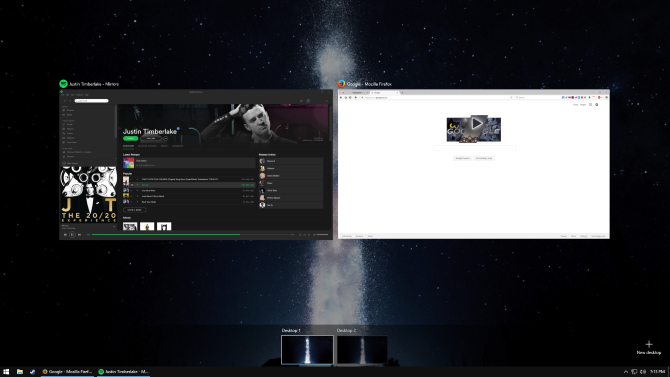This screenshot has height=377, width=670.
Task: Click I'm Feeling Lucky in Firefox
Action: [x=484, y=158]
